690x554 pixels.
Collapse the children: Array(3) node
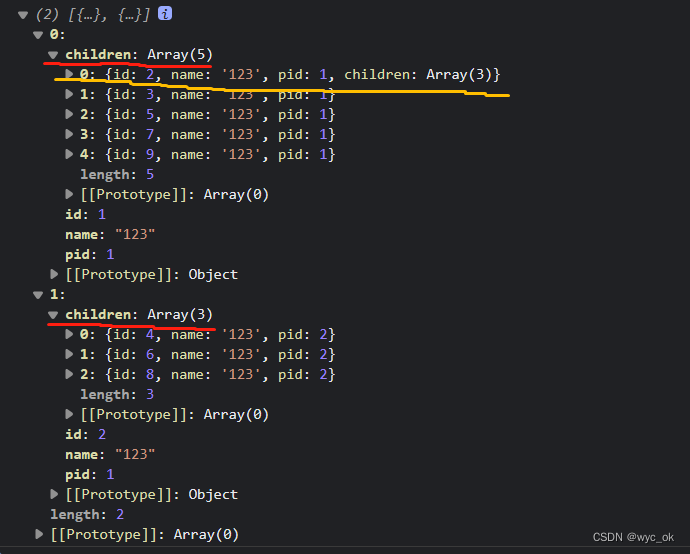click(53, 315)
